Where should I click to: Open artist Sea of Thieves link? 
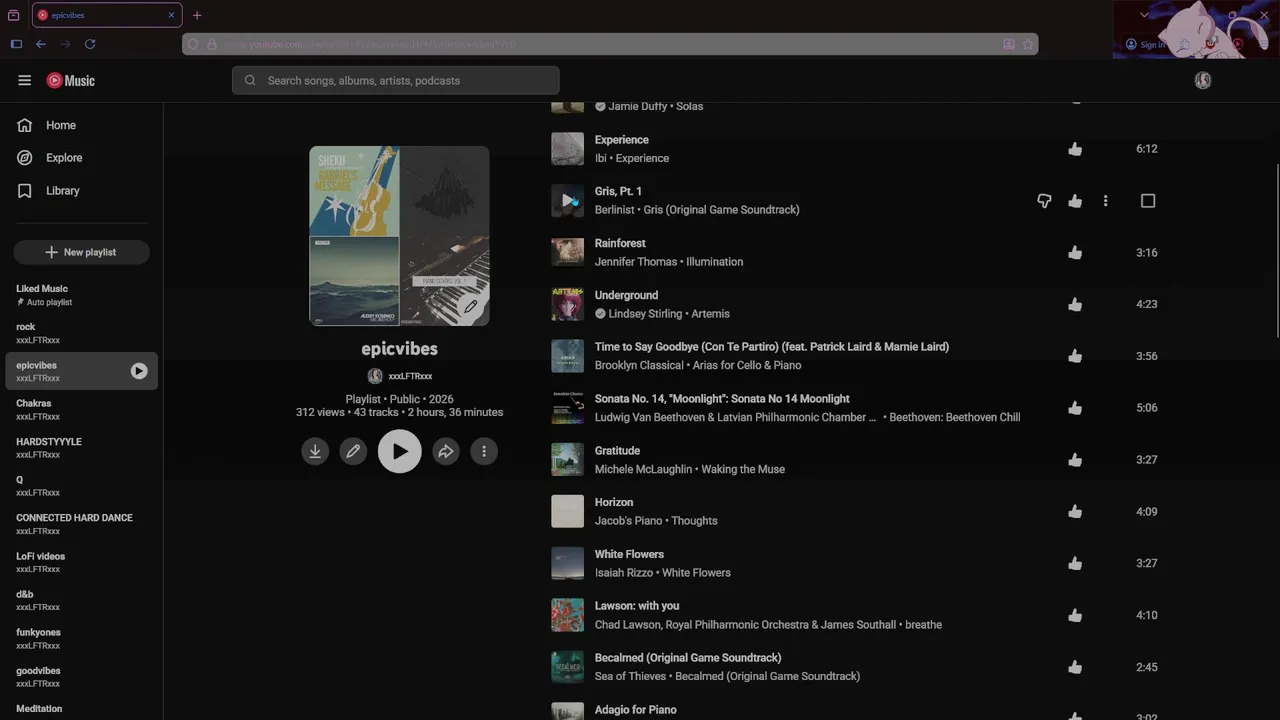click(x=630, y=676)
